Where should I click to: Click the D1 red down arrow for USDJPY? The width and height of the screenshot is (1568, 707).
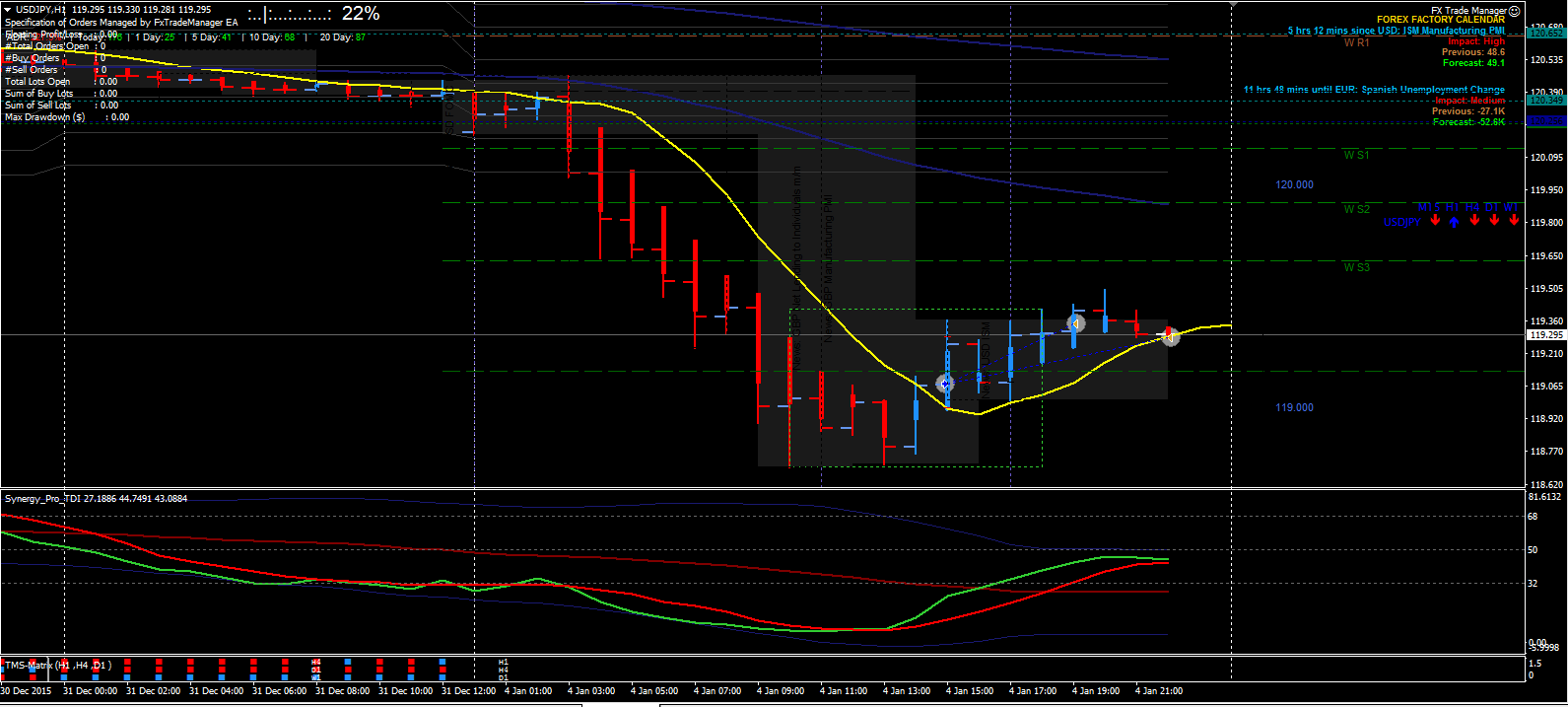click(x=1494, y=221)
